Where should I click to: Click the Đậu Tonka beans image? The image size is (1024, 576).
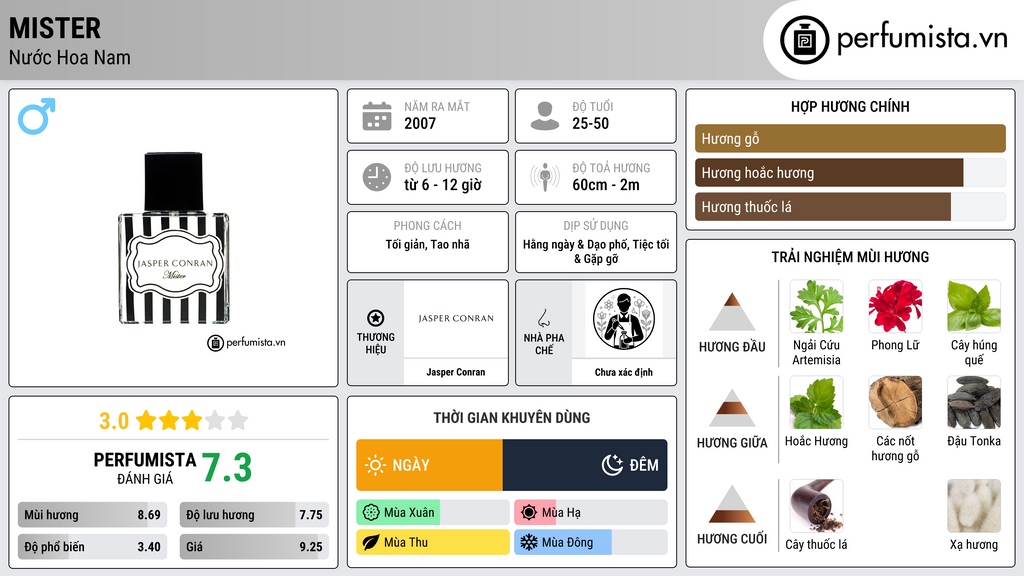(974, 403)
